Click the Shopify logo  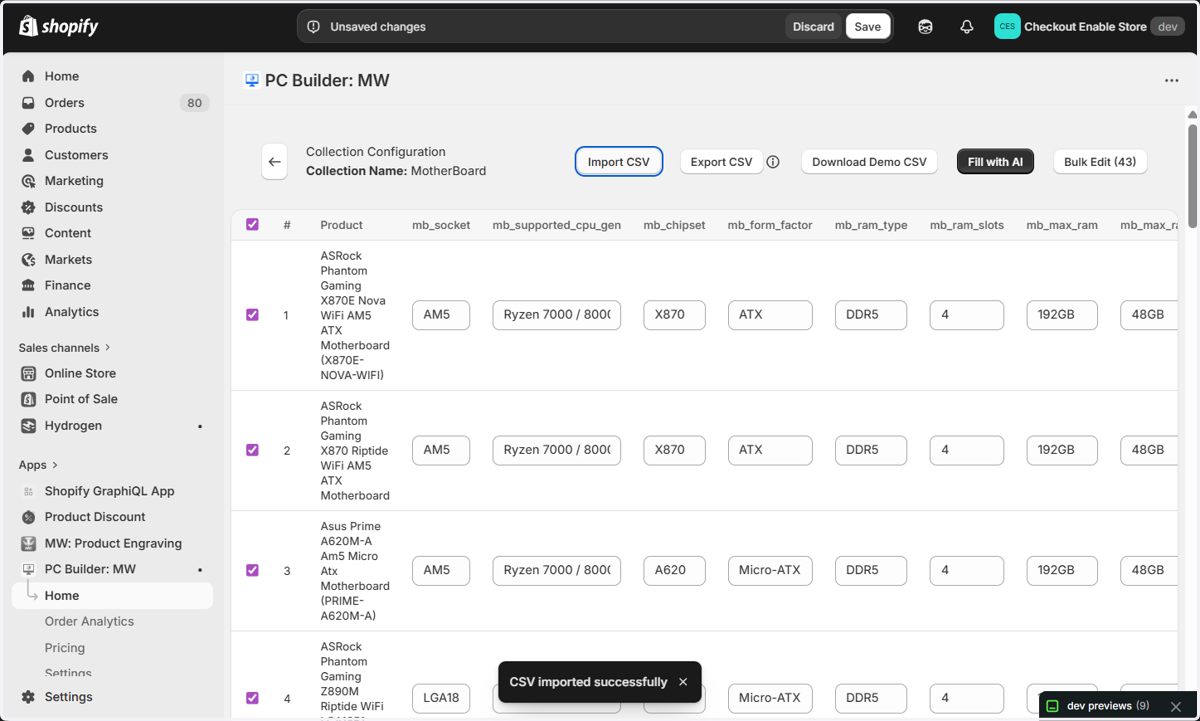point(59,26)
